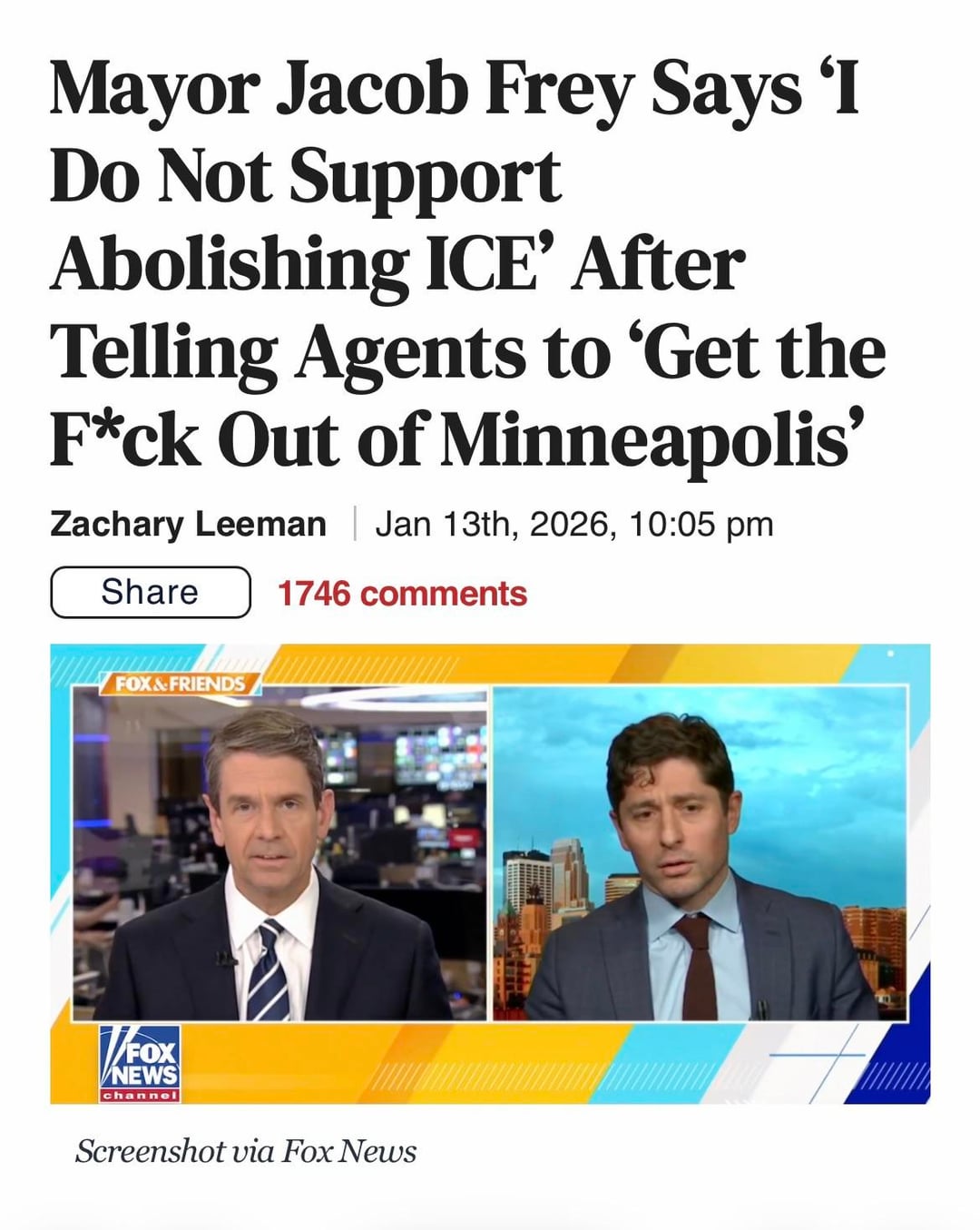Image resolution: width=980 pixels, height=1230 pixels.
Task: Open author Zachary Leeman's profile link
Action: pos(188,524)
